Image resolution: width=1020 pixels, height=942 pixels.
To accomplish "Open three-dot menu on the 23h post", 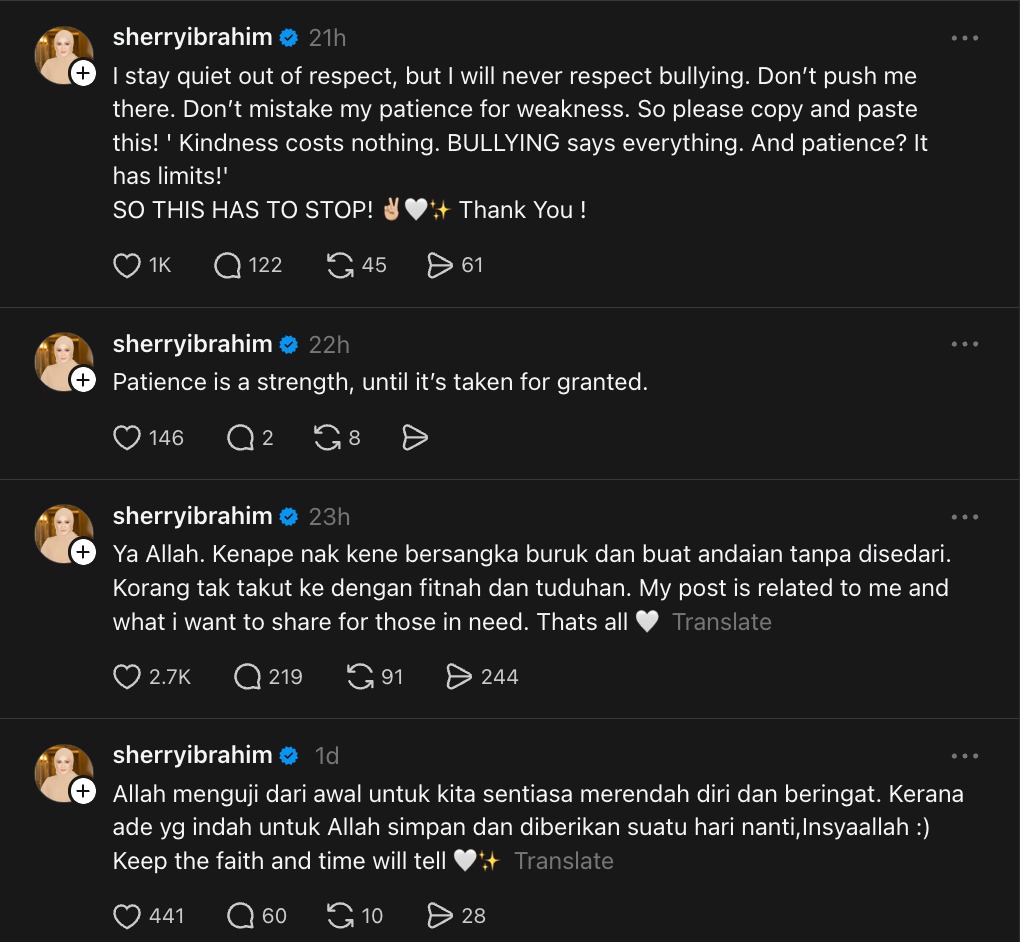I will 964,517.
